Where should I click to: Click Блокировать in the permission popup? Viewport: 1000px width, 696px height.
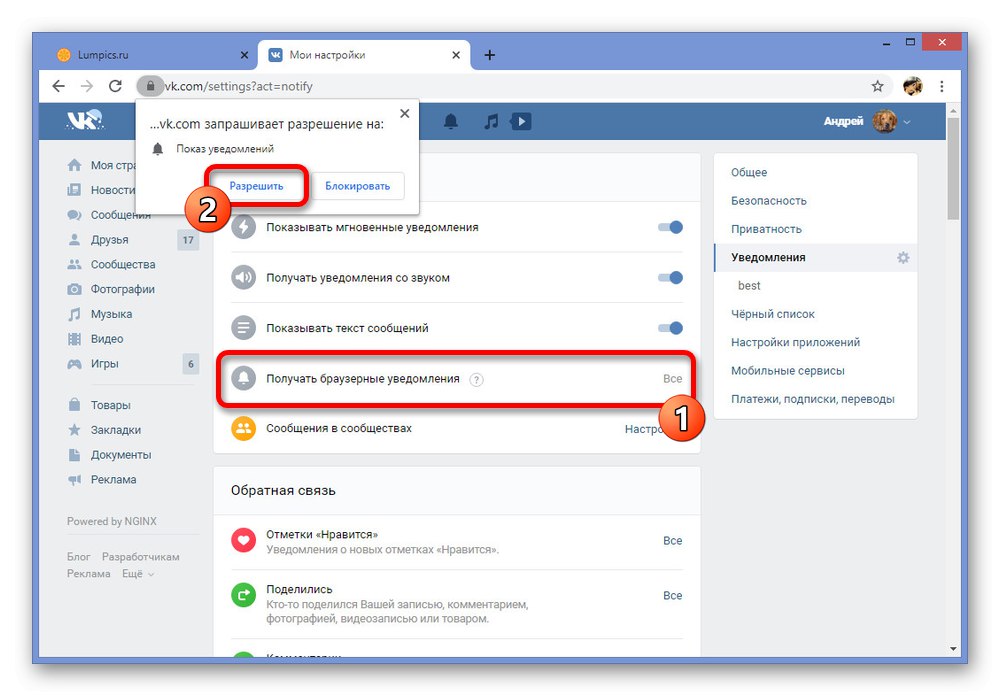(x=357, y=186)
